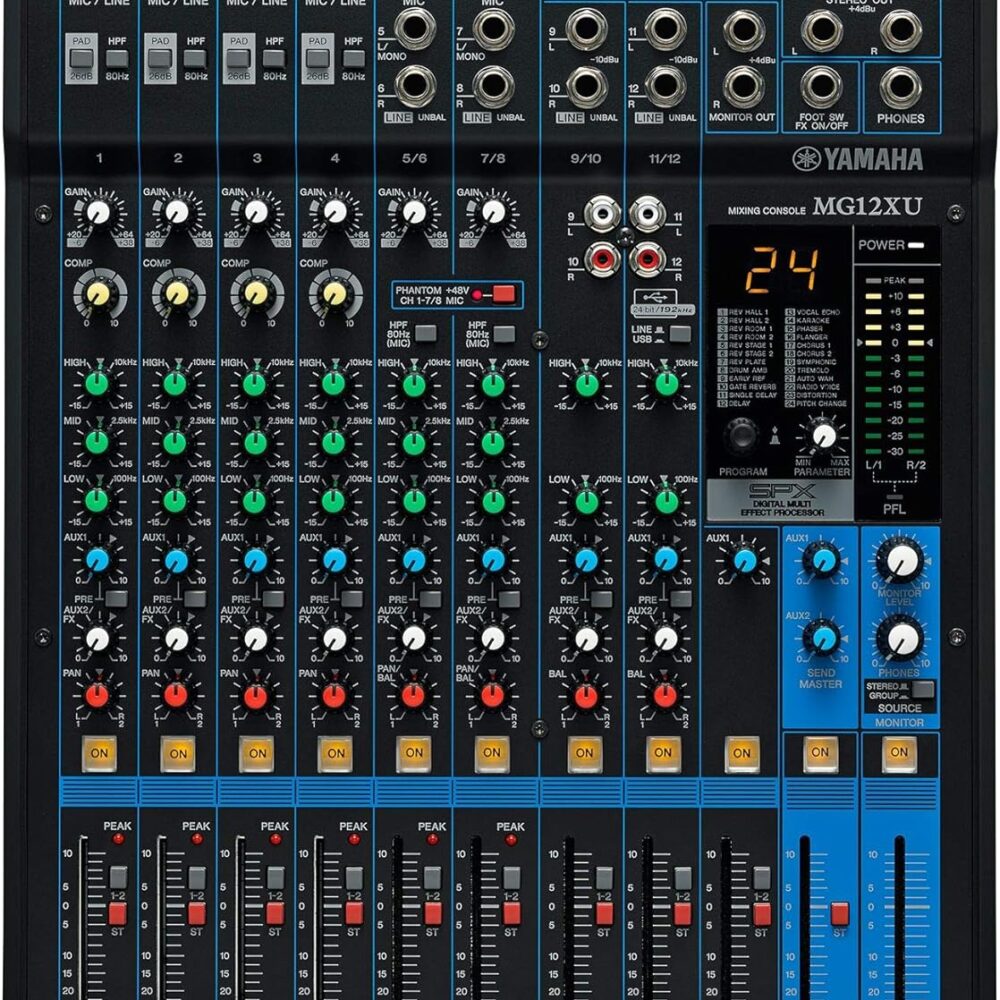Toggle HPF 80Hz (MIC) switch on channel 5/6
This screenshot has width=1000, height=1000.
click(x=425, y=334)
